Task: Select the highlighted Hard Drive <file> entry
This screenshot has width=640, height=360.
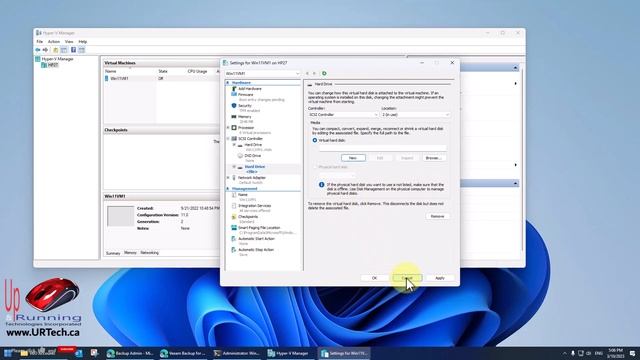Action: [263, 169]
